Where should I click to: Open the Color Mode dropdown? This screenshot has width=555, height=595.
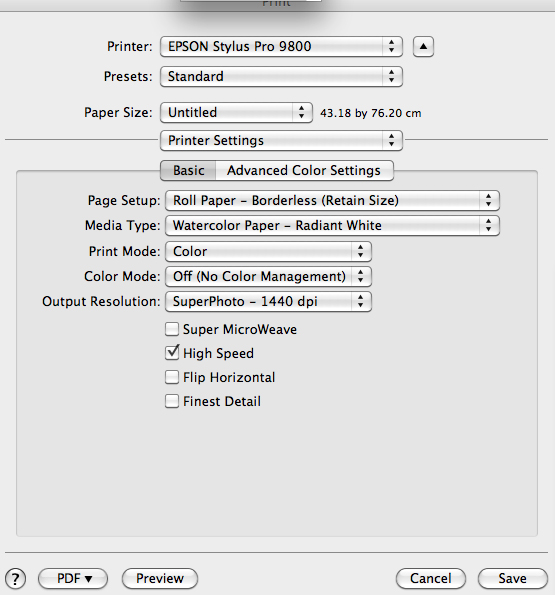(268, 277)
